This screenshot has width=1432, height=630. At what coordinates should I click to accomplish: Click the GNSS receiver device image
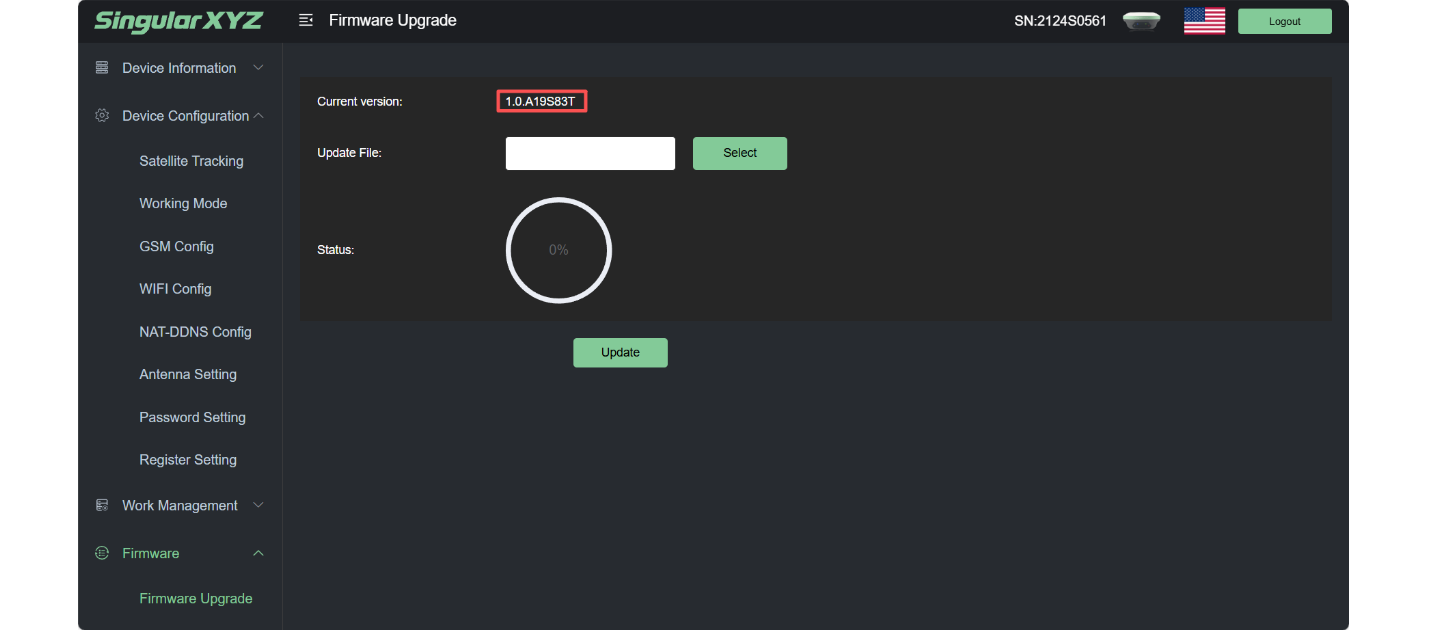coord(1141,21)
